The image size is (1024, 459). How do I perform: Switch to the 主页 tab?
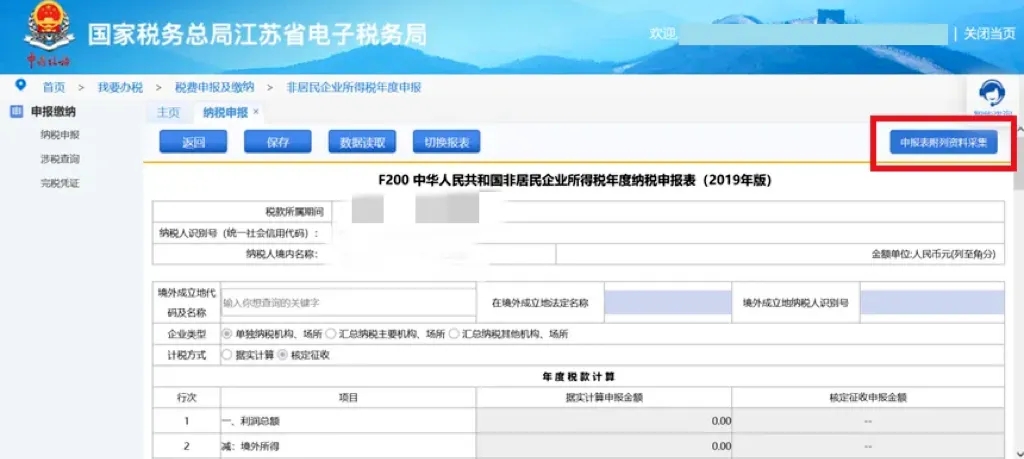tap(168, 112)
